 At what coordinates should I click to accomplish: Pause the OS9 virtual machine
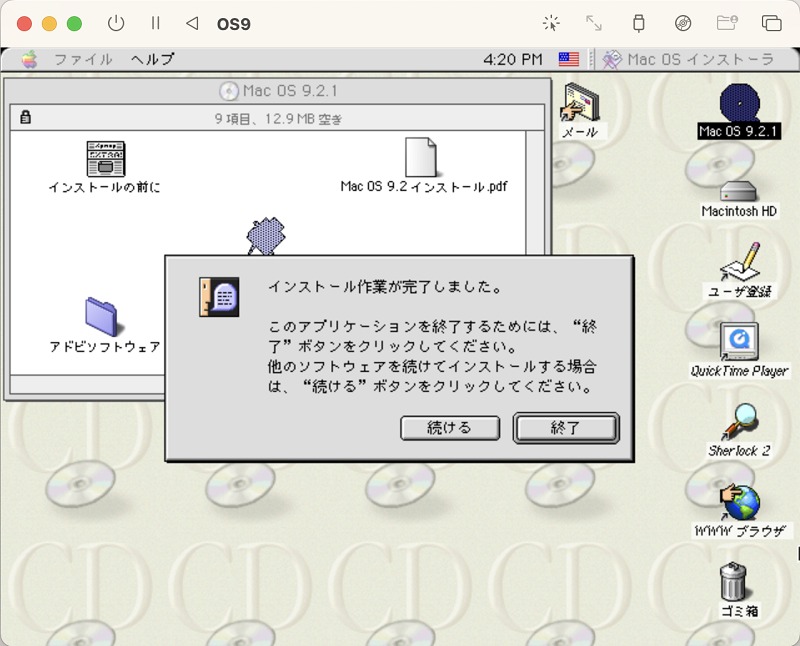coord(156,23)
